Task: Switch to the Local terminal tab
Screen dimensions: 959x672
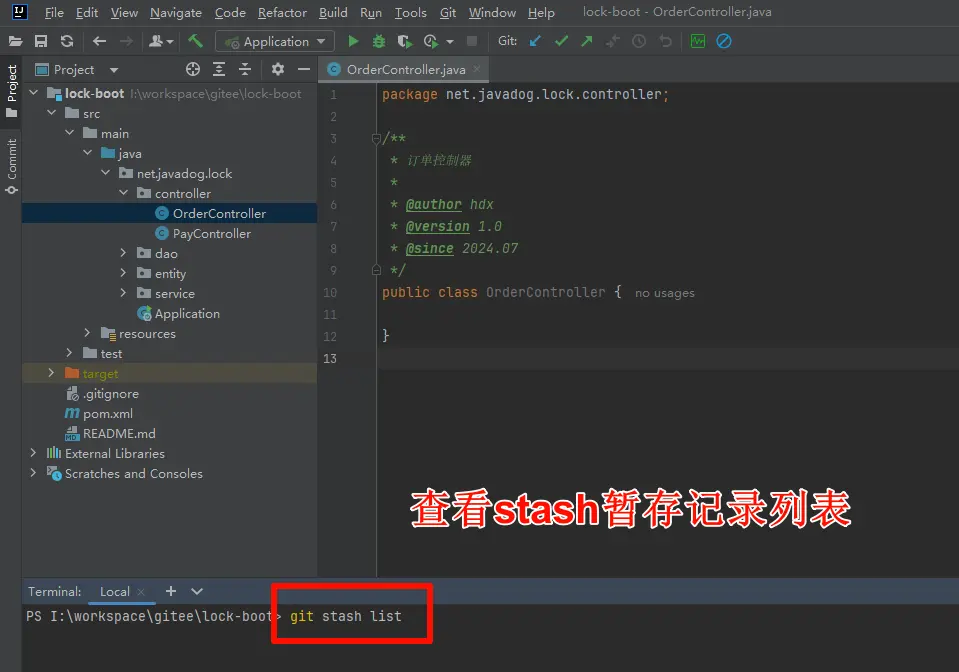Action: (x=114, y=591)
